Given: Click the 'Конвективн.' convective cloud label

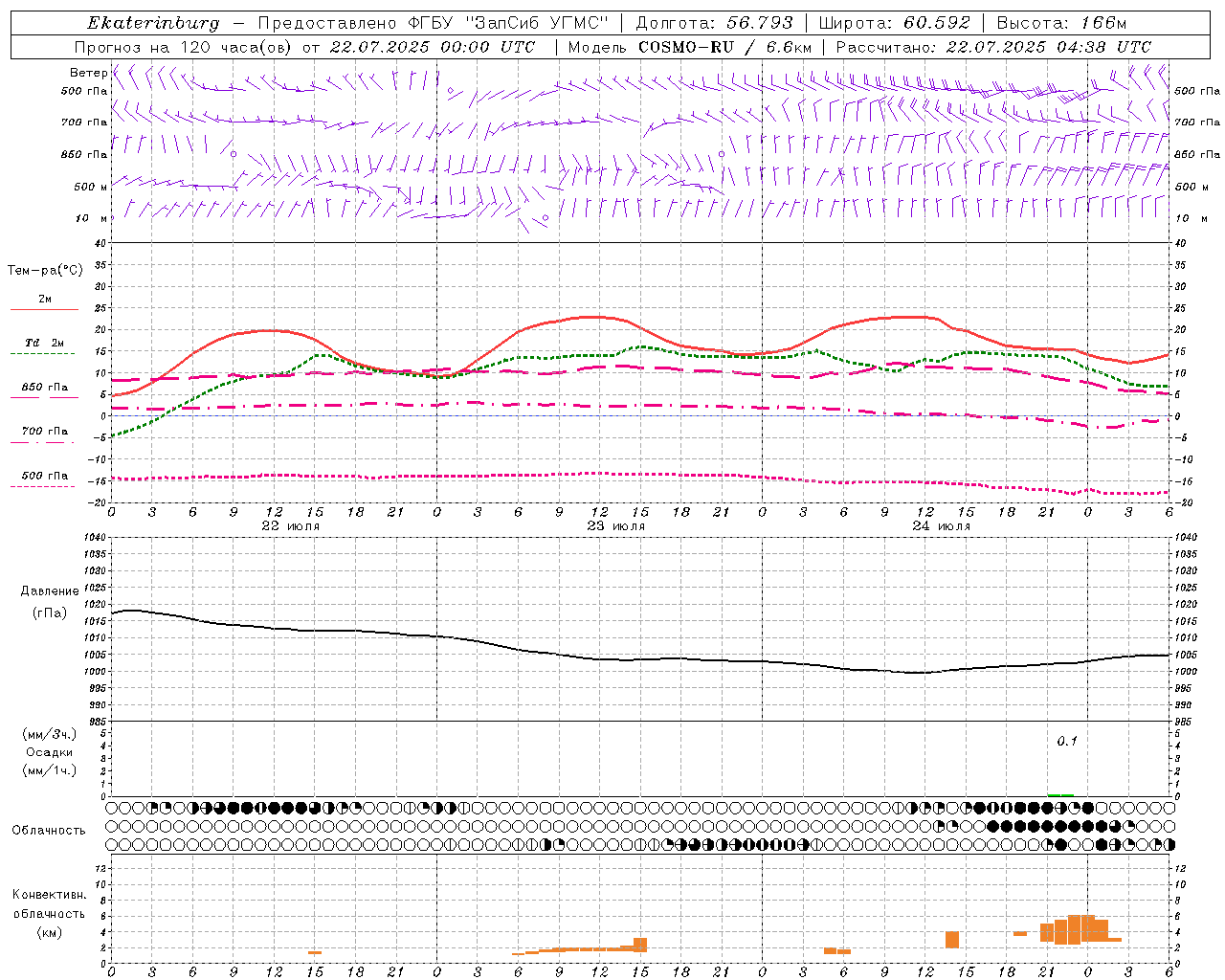Looking at the screenshot, I should [50, 895].
